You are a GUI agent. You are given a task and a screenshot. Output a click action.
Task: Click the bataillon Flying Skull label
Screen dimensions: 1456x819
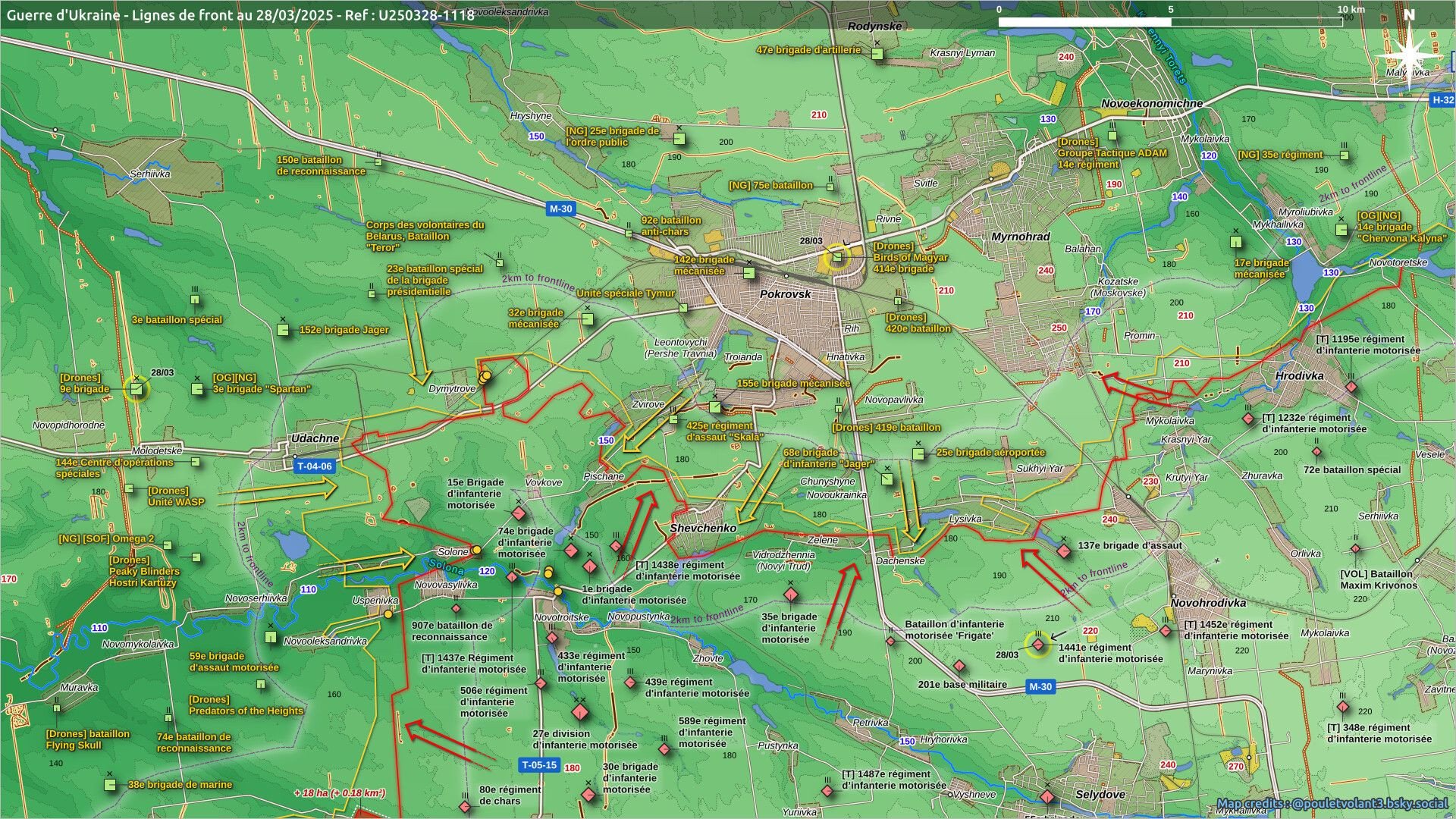click(x=88, y=739)
